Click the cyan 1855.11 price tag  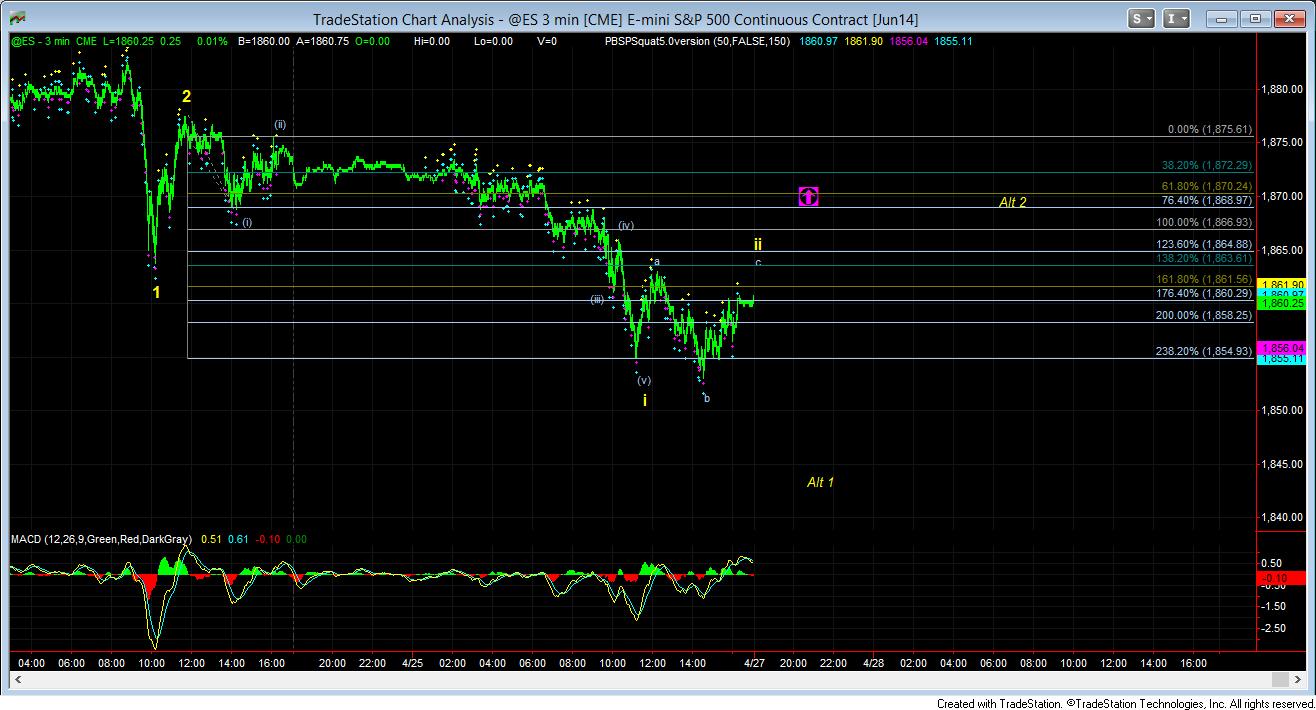(1280, 359)
